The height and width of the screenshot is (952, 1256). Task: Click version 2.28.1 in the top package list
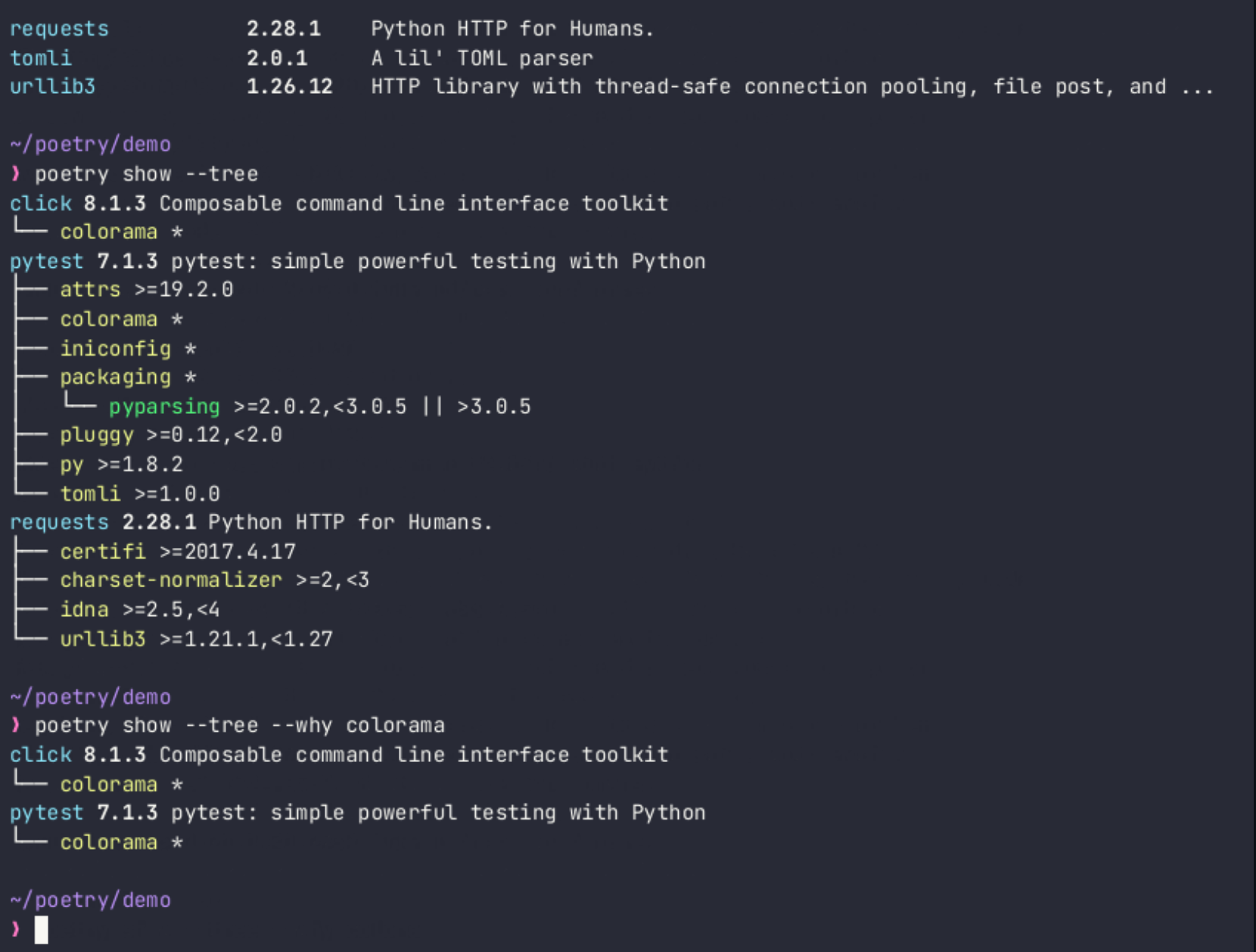pyautogui.click(x=283, y=29)
